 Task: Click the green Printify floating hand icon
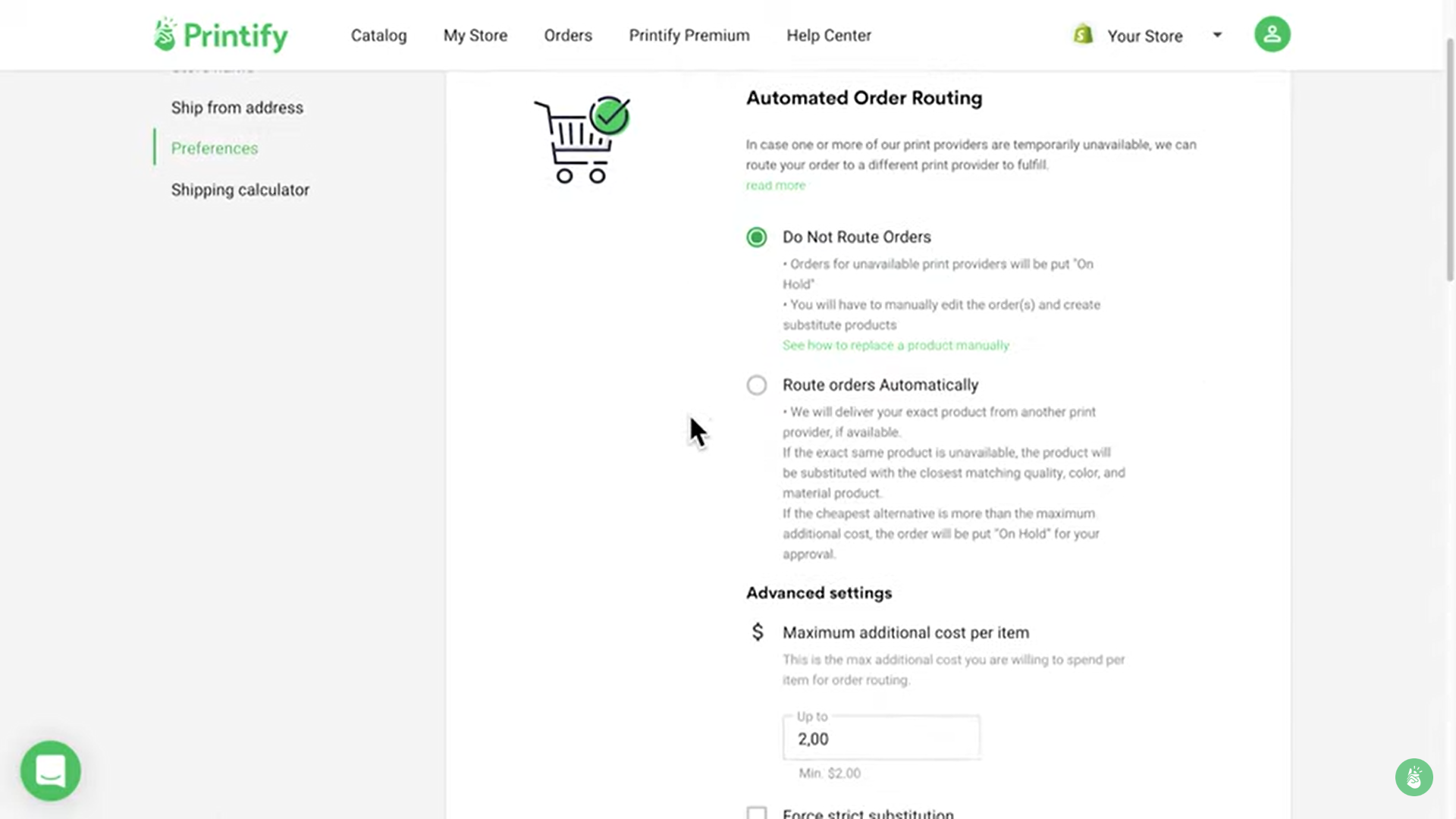tap(1414, 777)
